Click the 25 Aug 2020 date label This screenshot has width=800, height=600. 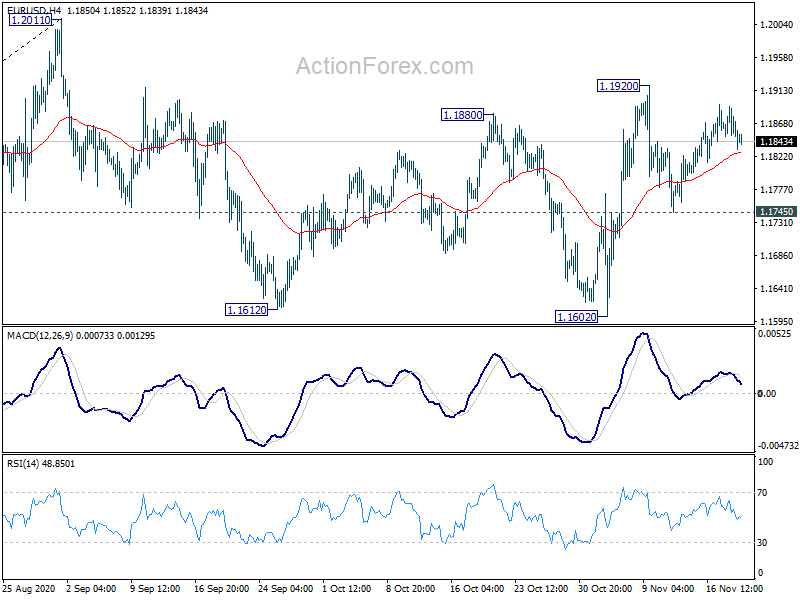[x=29, y=589]
